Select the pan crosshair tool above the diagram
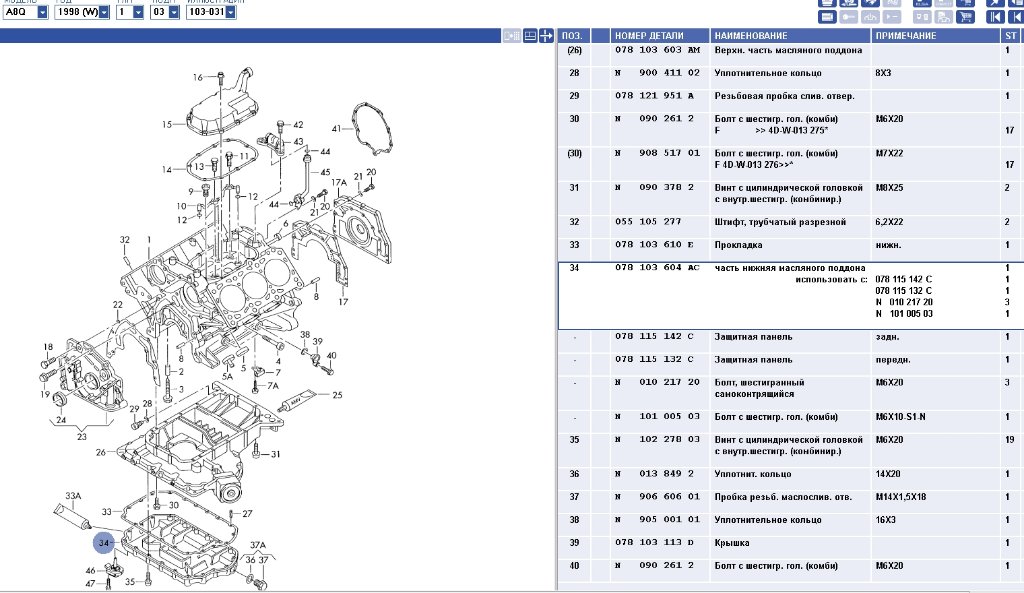1024x593 pixels. click(546, 35)
